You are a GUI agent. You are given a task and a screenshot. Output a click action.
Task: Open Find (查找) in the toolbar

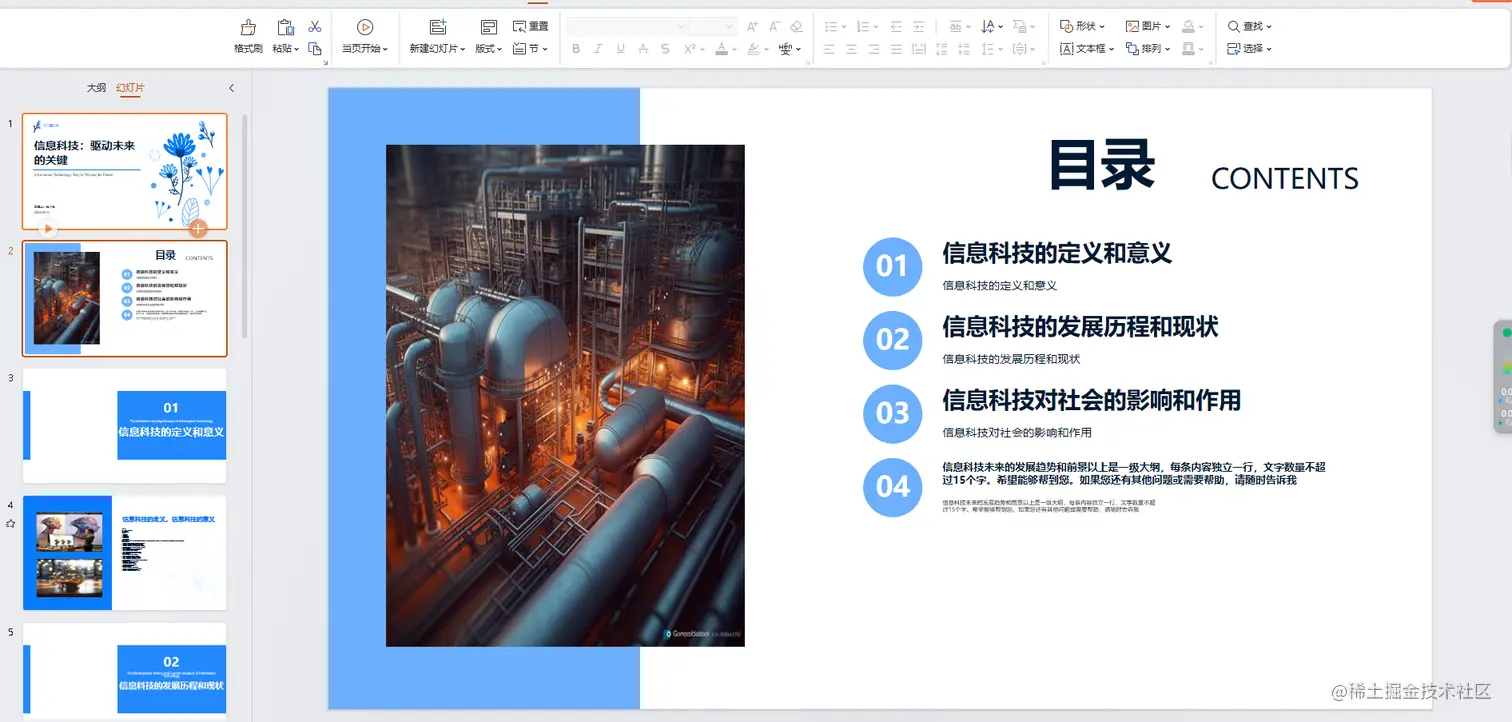tap(1248, 26)
